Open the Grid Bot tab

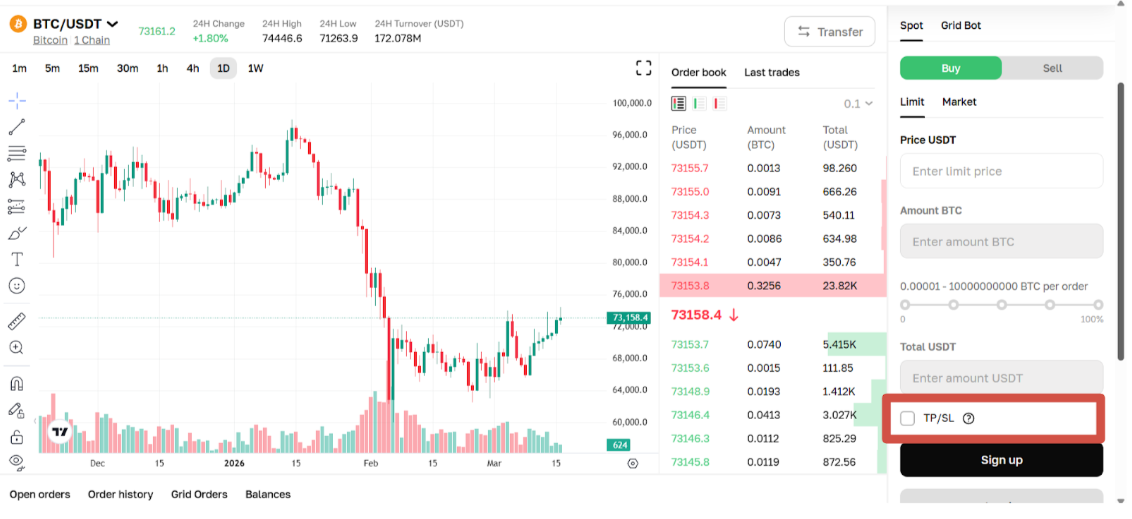(x=960, y=25)
